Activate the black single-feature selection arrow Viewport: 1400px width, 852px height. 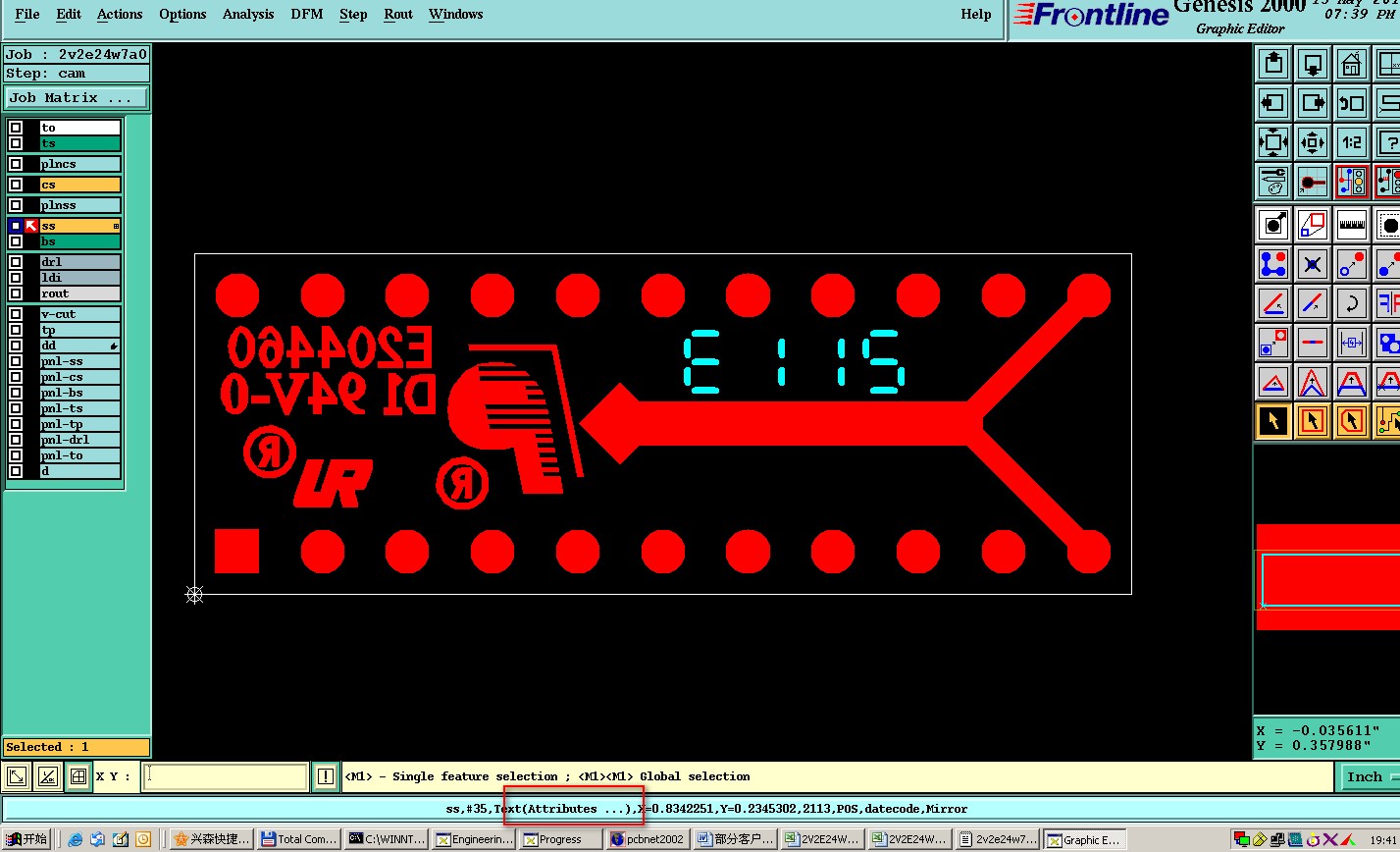pos(1273,421)
